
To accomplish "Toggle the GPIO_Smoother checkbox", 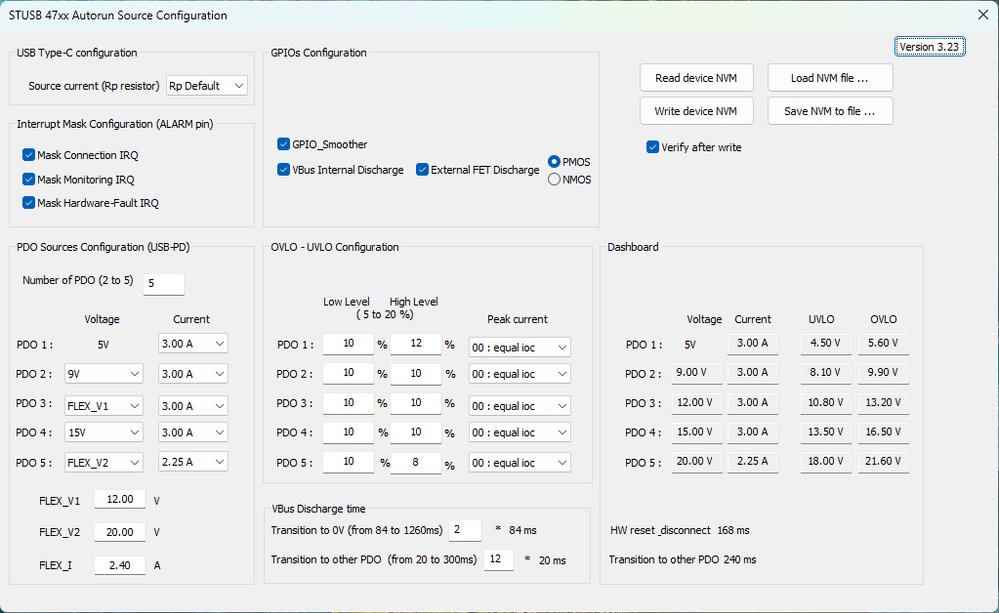I will pos(284,145).
